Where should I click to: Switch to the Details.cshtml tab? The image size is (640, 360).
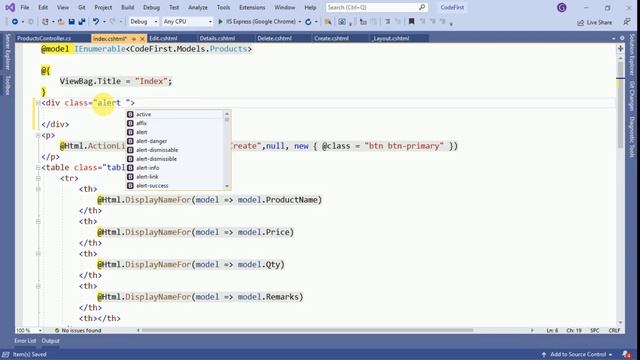217,38
